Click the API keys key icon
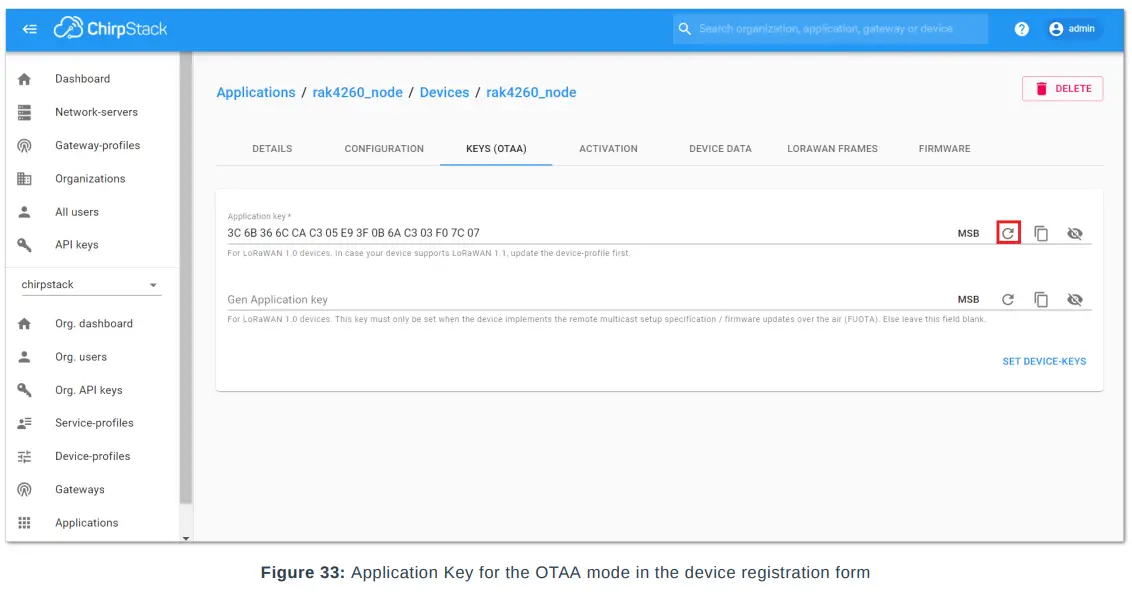This screenshot has width=1132, height=598. click(25, 245)
